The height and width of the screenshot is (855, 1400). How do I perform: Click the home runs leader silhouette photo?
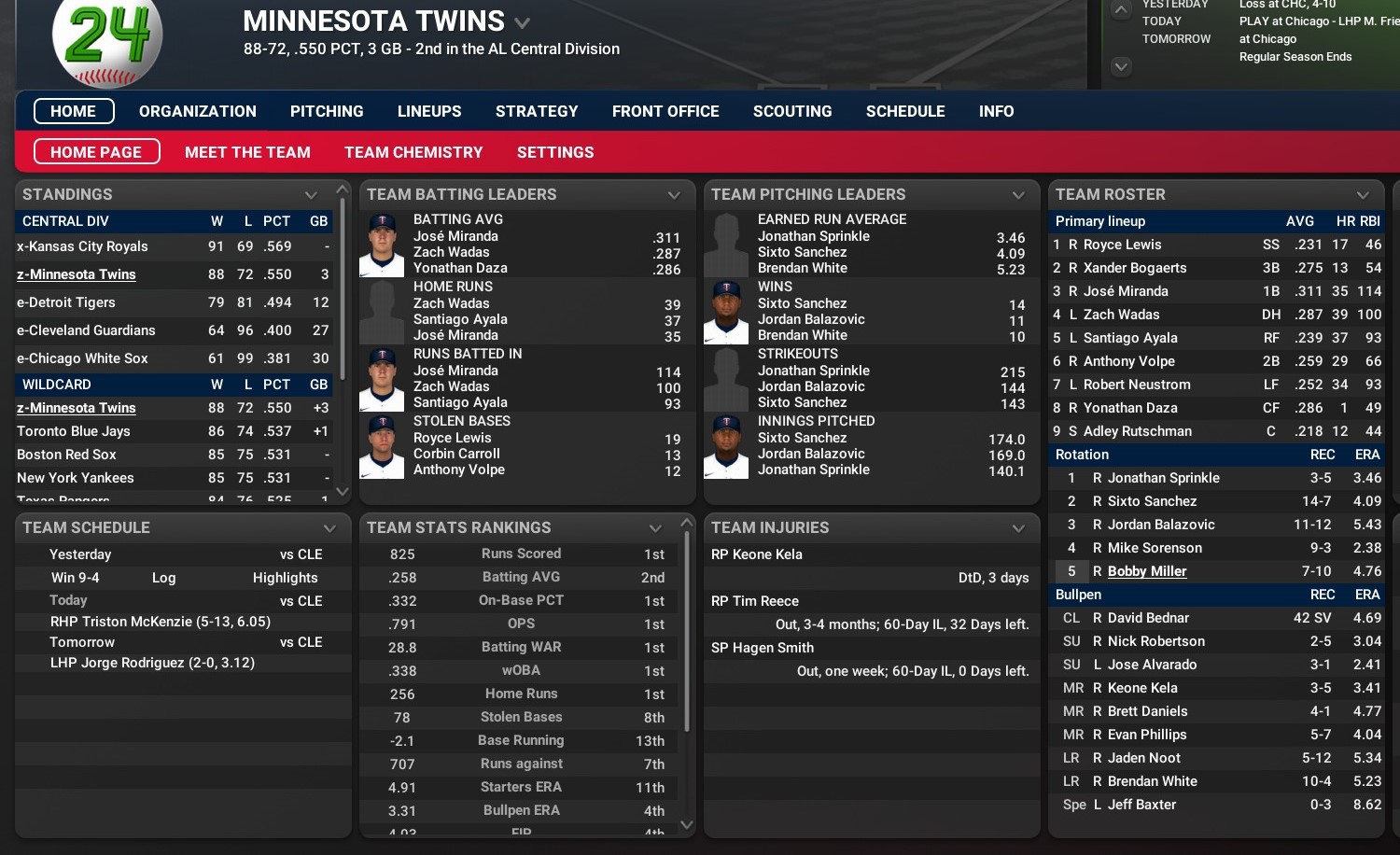[382, 312]
